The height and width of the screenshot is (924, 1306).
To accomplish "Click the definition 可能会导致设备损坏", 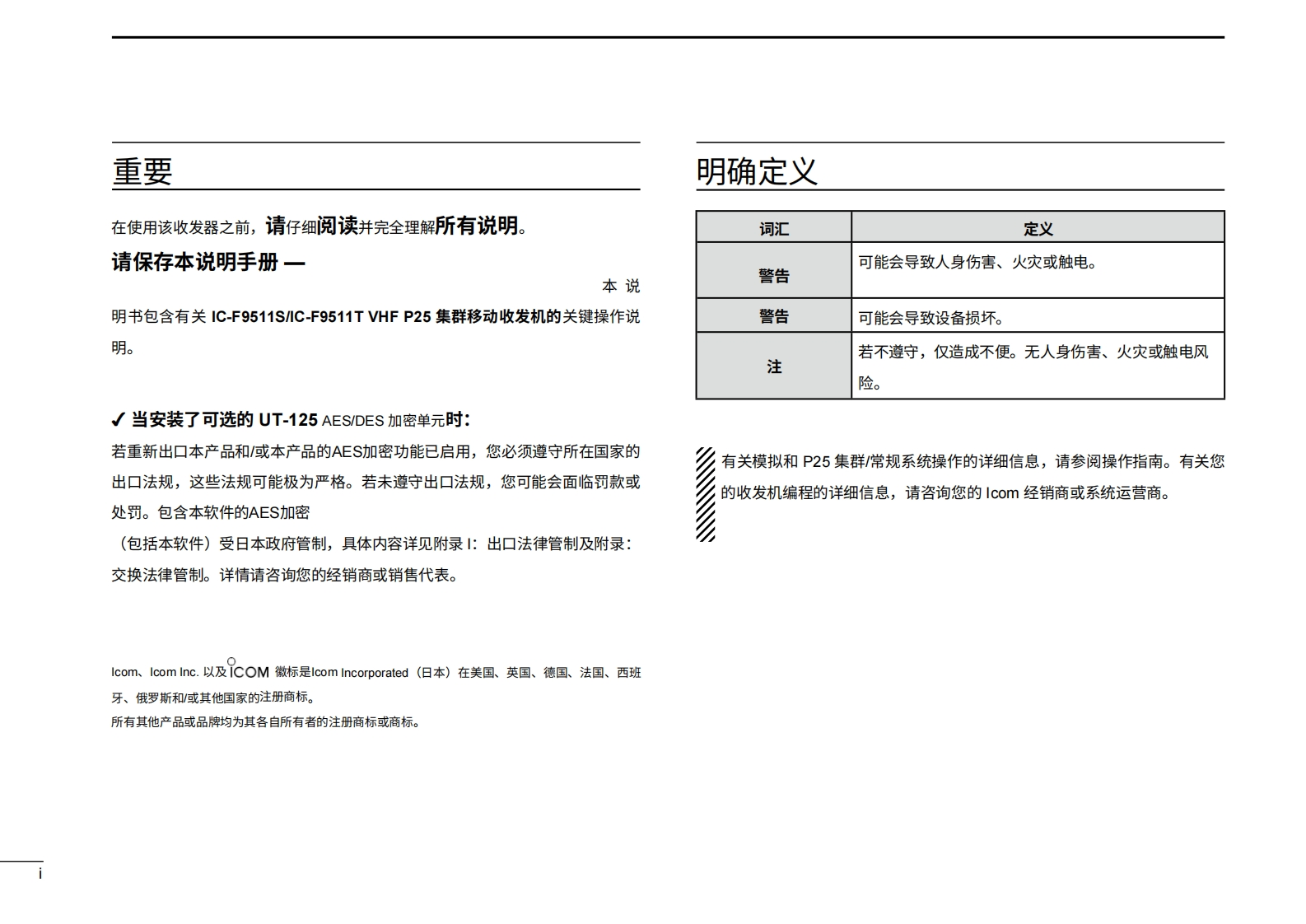I will tap(931, 318).
